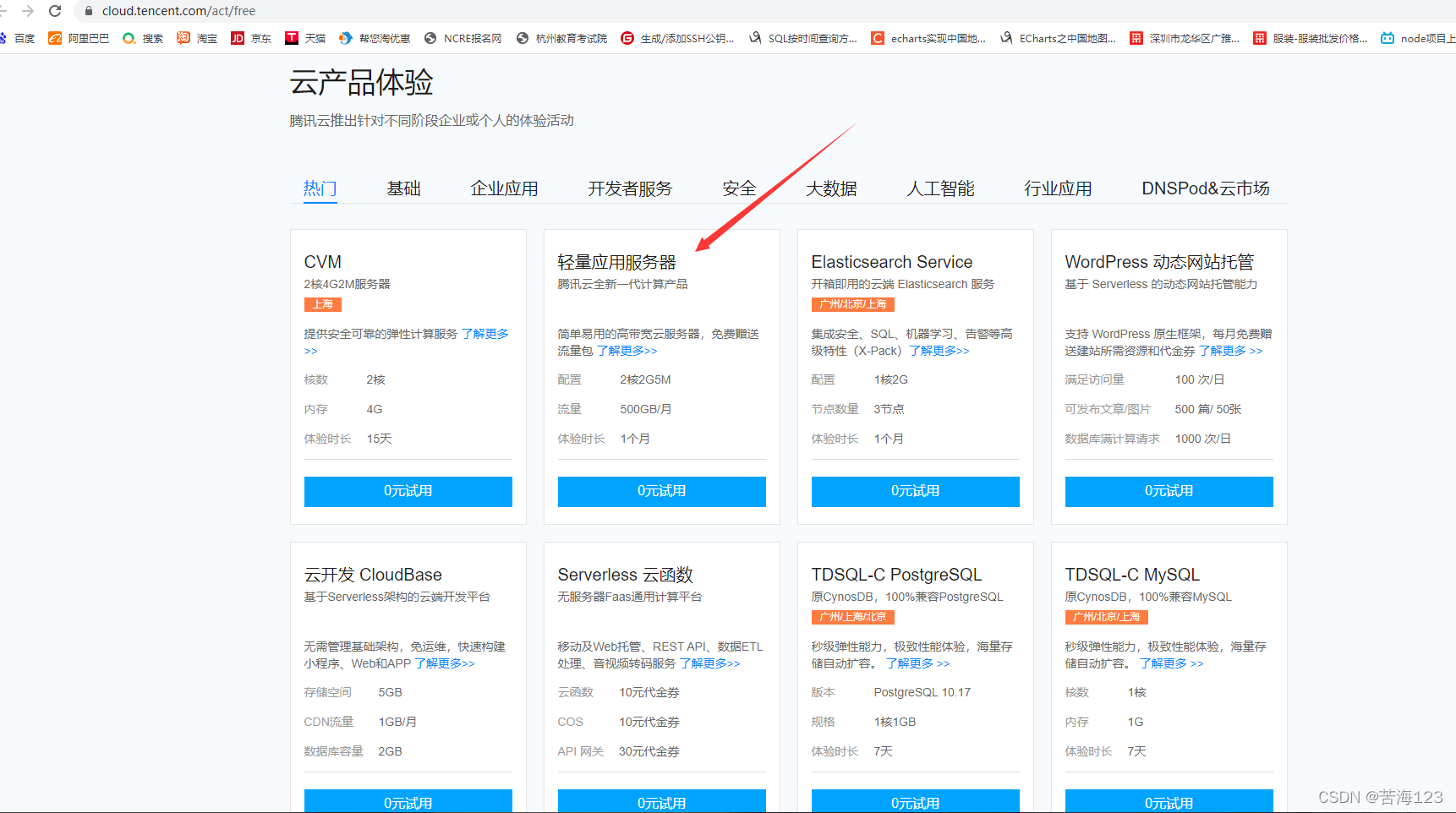Click the Elasticsearch Service card title
The image size is (1456, 813).
coord(892,262)
